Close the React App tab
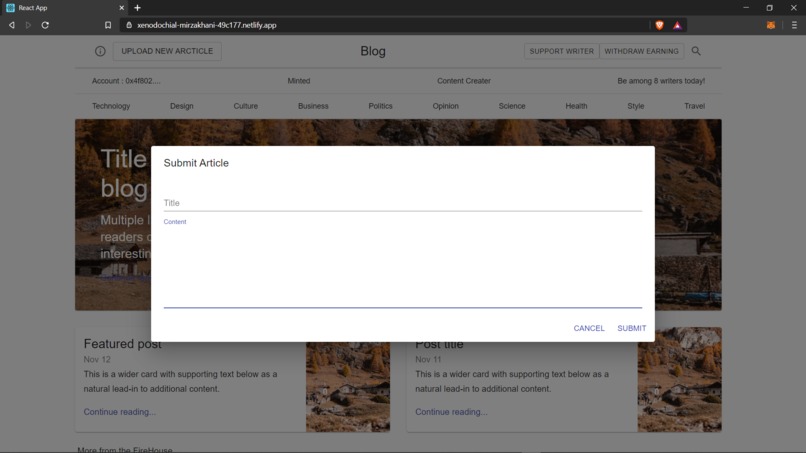 121,8
